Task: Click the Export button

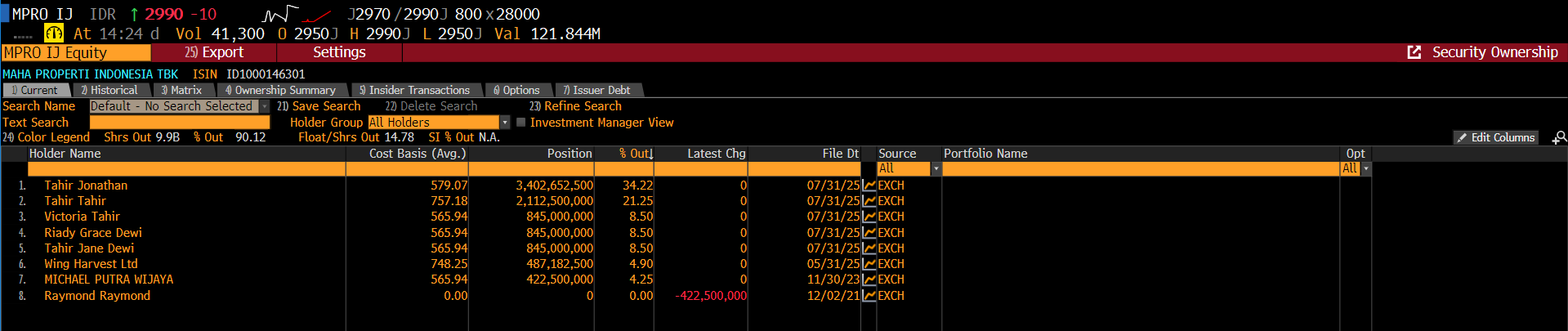Action: point(214,52)
